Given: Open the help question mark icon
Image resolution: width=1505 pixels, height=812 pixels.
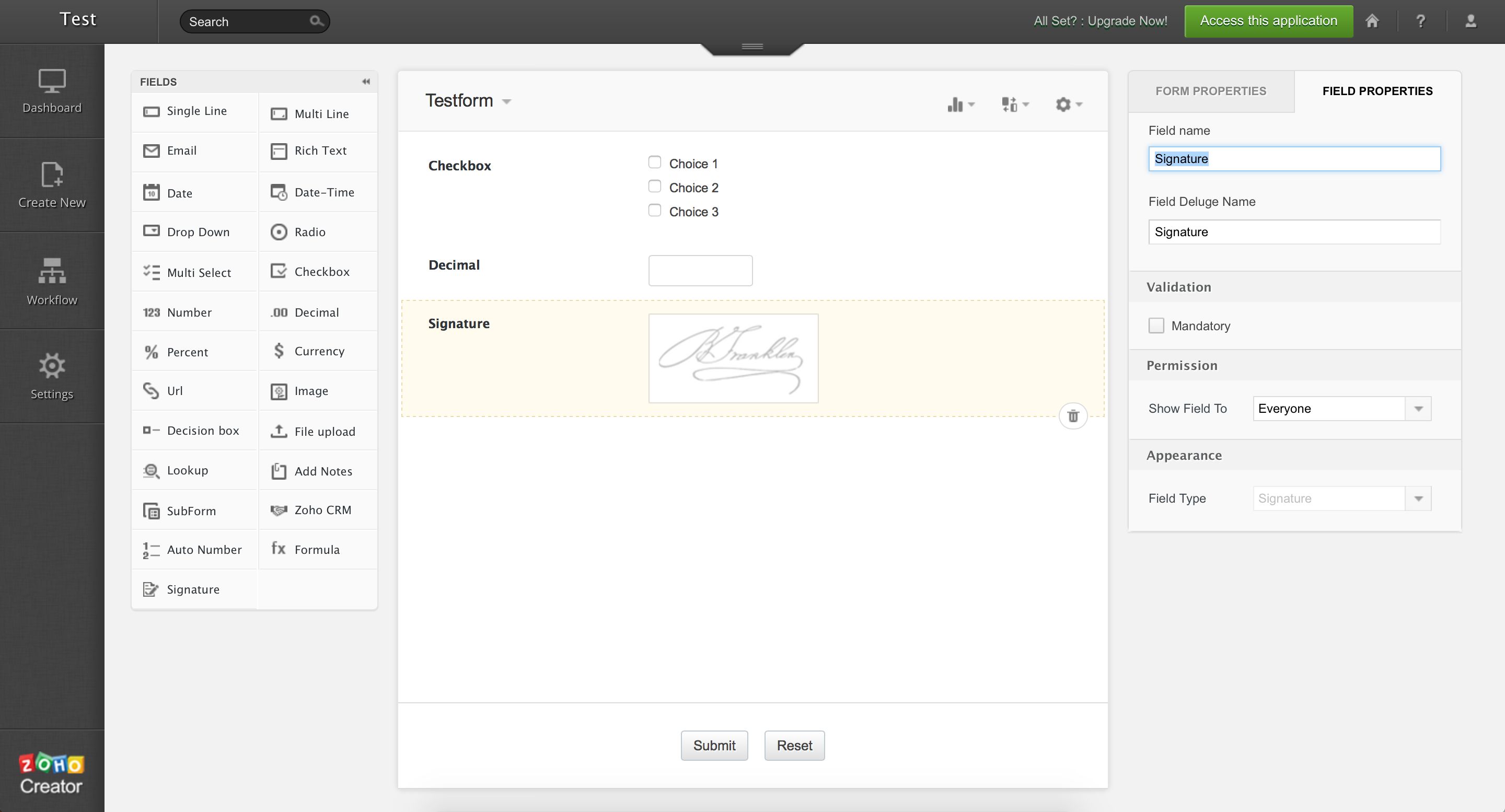Looking at the screenshot, I should (1420, 21).
